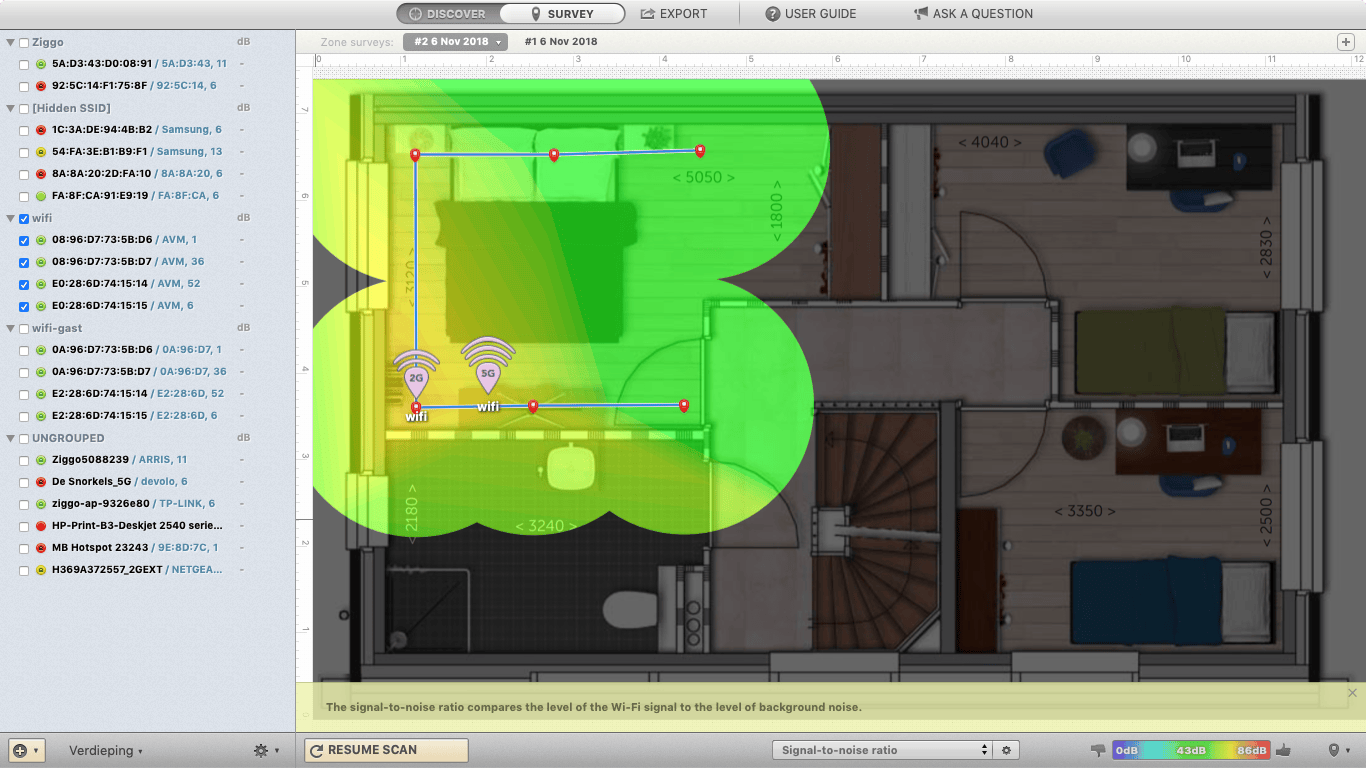Click the 0dB end of color scale
Screen dimensions: 1366x768
[x=1127, y=750]
